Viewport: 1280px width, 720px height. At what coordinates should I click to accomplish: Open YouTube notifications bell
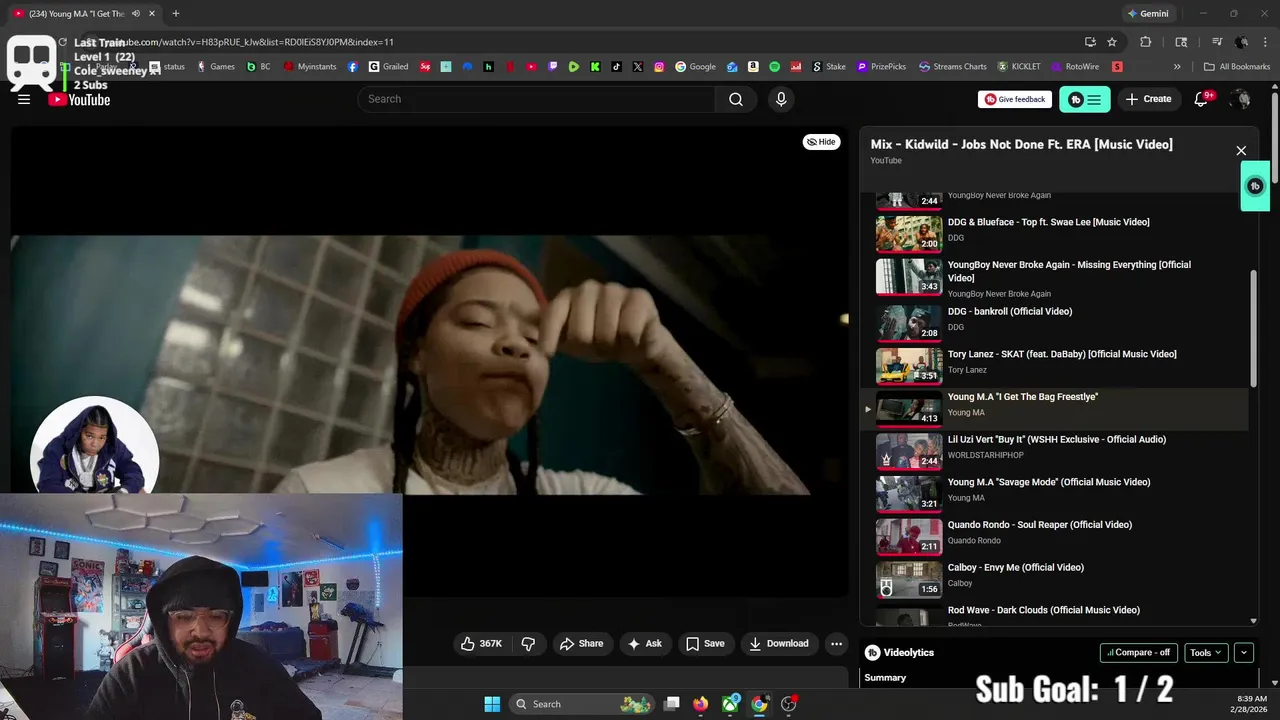[1203, 99]
